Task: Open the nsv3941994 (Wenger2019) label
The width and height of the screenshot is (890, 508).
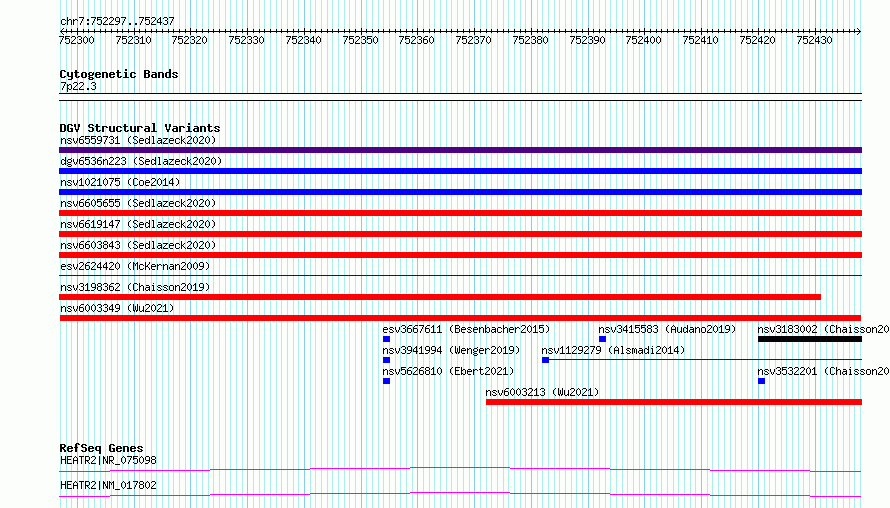Action: [451, 350]
